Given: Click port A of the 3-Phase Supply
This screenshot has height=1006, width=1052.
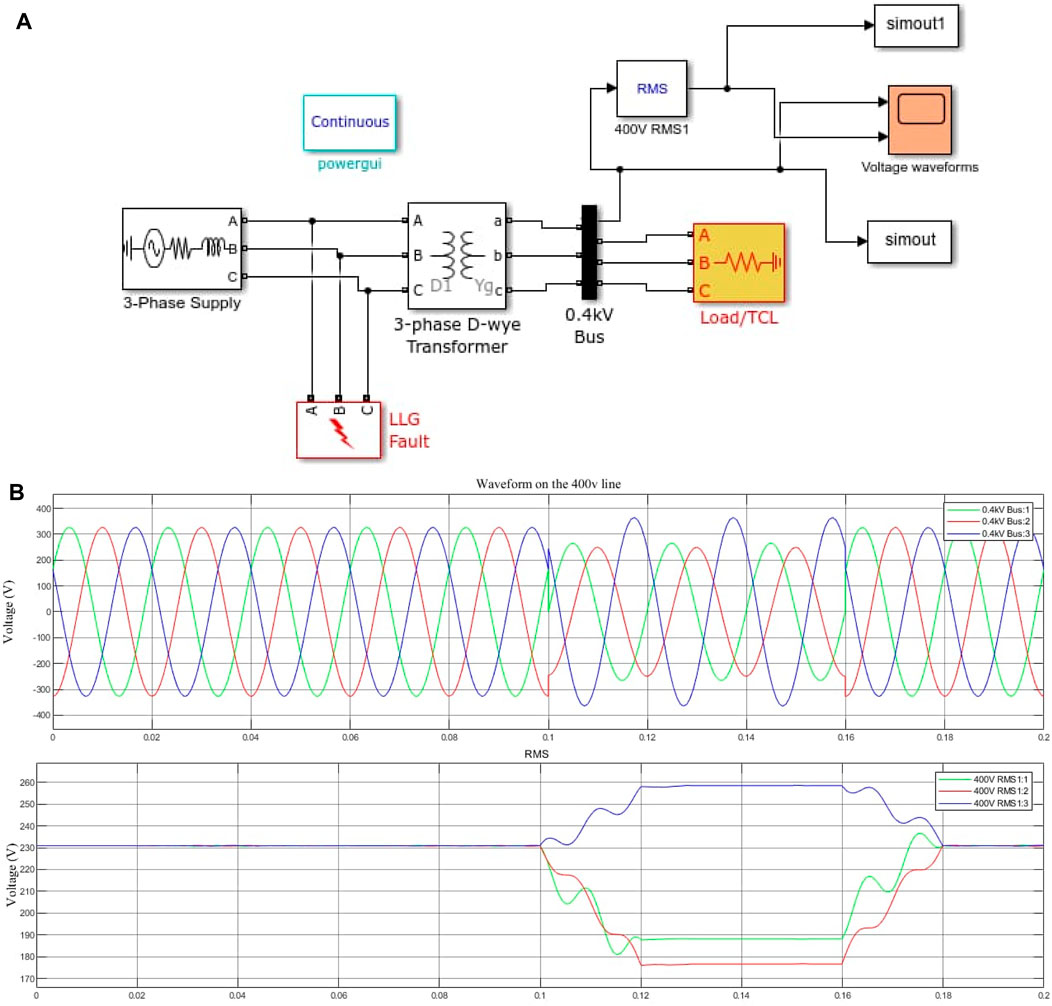Looking at the screenshot, I should (244, 220).
